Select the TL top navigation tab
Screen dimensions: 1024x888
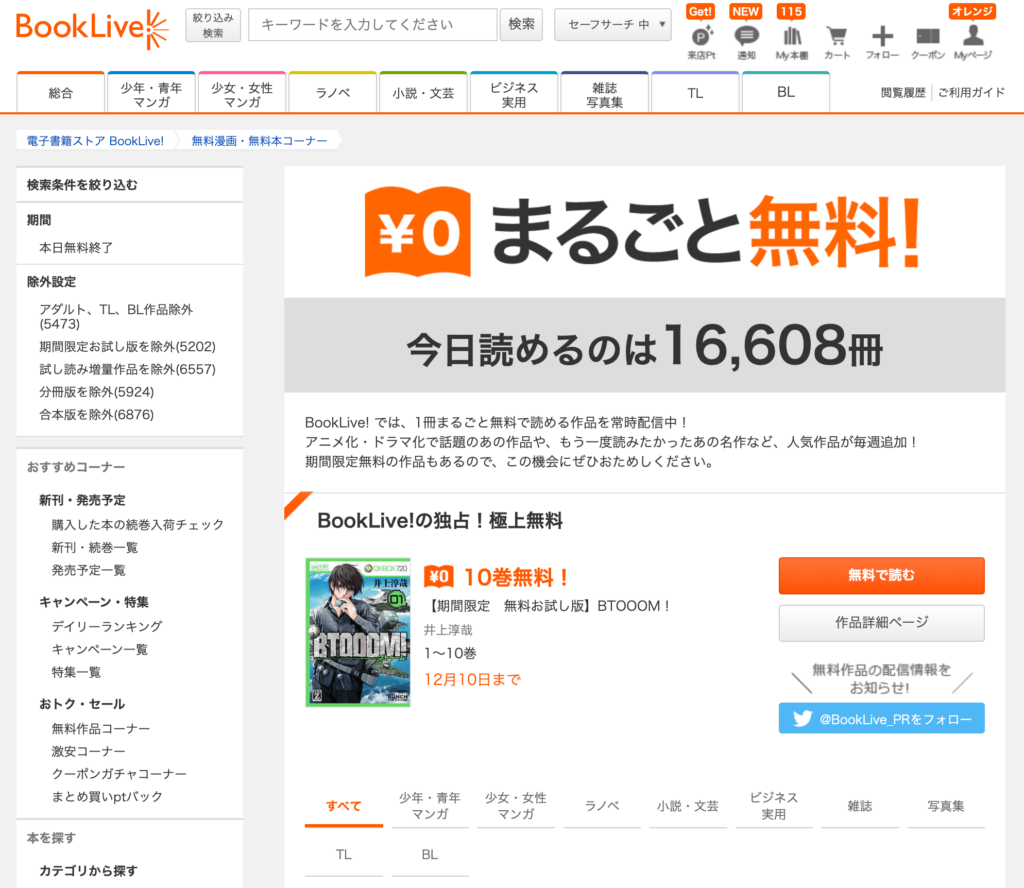pyautogui.click(x=696, y=93)
